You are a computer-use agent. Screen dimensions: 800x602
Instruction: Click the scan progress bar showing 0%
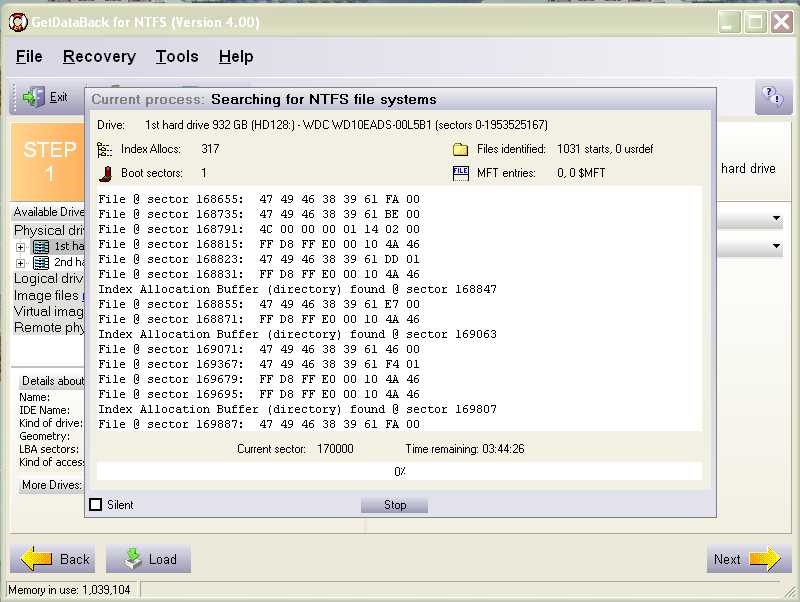(399, 471)
